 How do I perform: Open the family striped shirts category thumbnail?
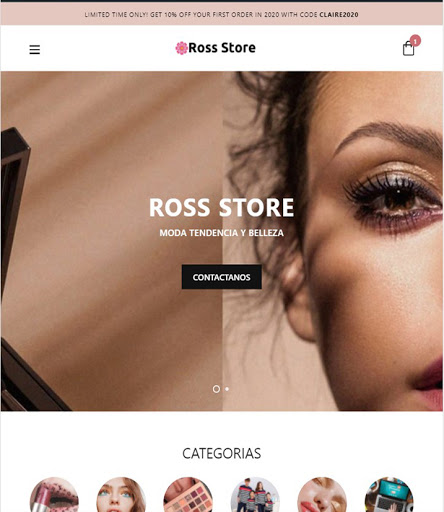tap(255, 495)
